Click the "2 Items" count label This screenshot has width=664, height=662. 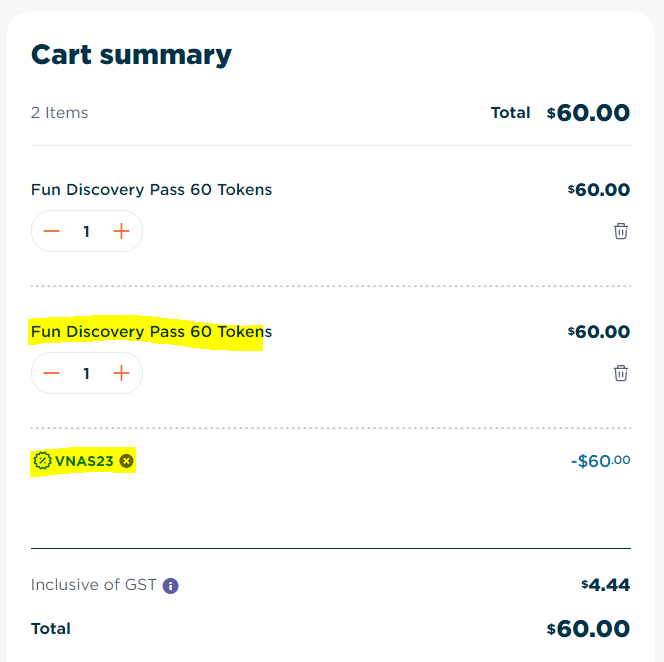point(59,113)
